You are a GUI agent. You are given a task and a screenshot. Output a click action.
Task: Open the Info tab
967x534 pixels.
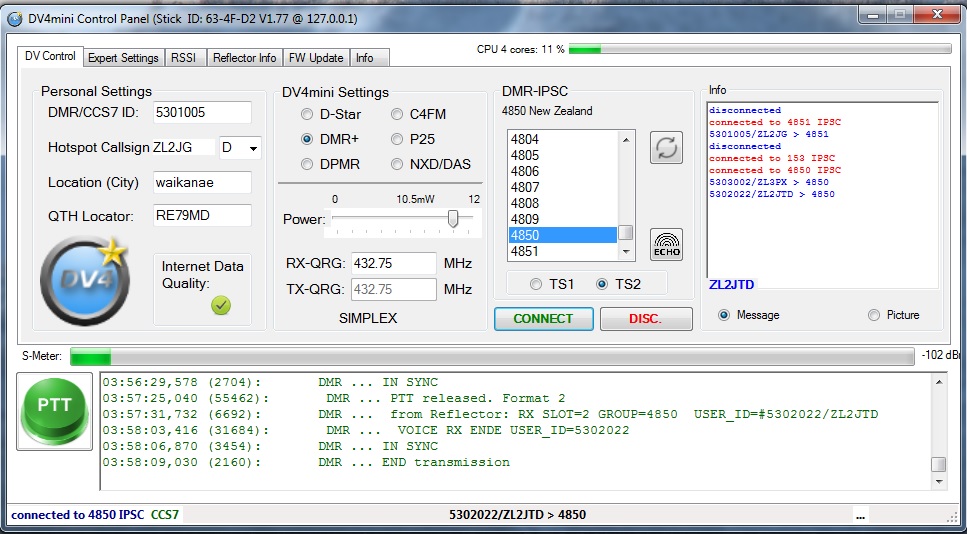pos(369,58)
